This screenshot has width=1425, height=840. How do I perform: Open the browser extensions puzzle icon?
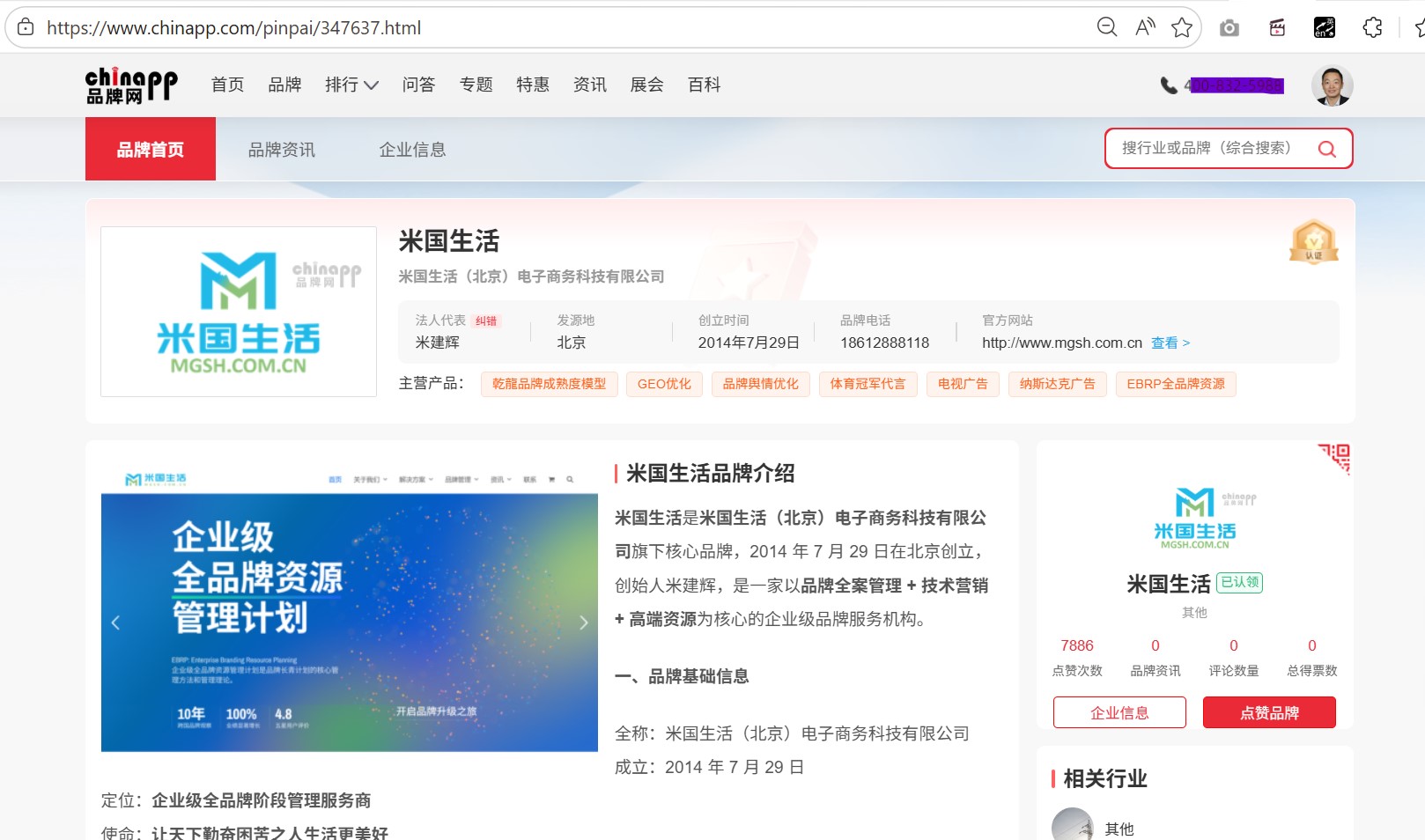point(1372,28)
